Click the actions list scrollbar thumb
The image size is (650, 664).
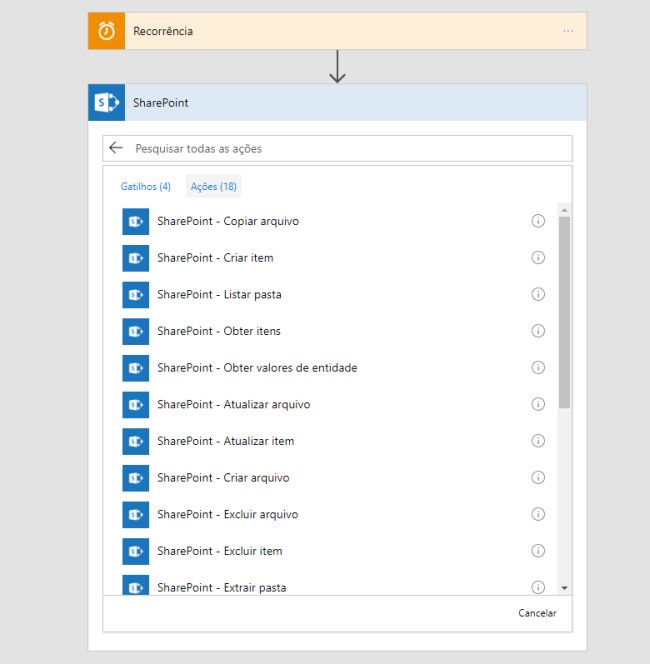point(564,313)
